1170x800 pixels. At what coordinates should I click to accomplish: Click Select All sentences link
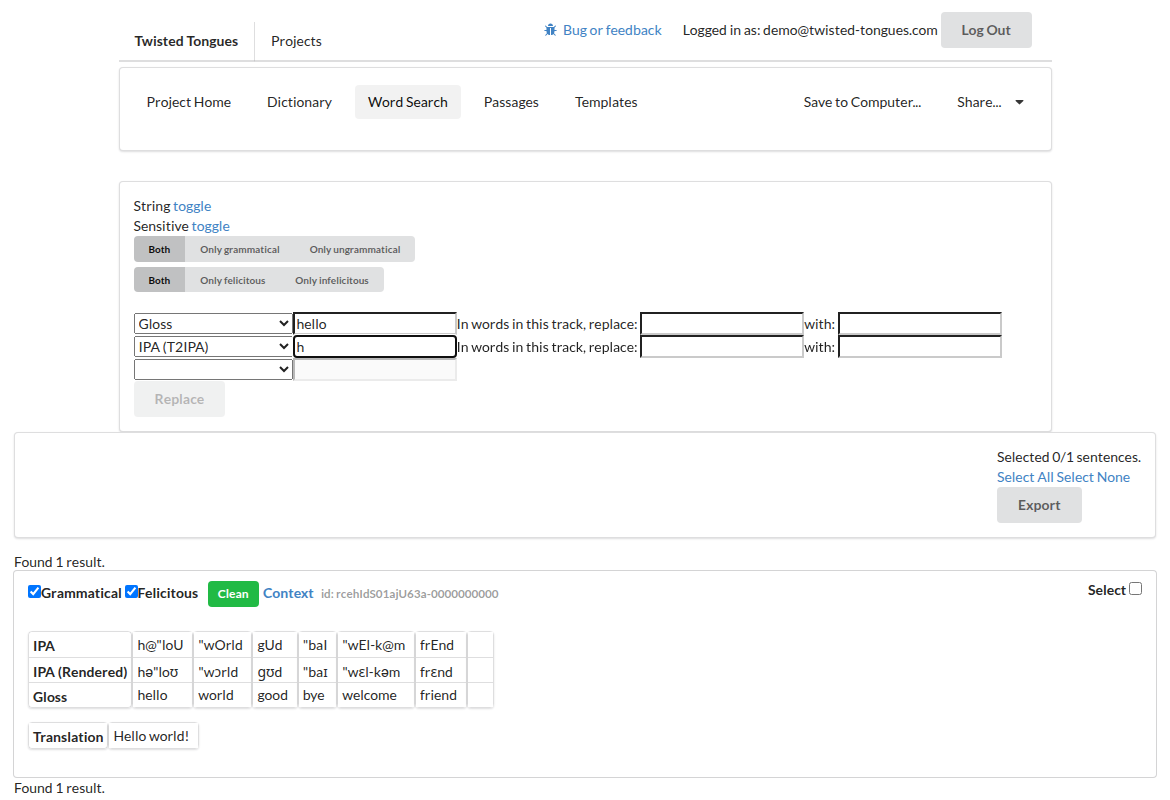pyautogui.click(x=1025, y=477)
